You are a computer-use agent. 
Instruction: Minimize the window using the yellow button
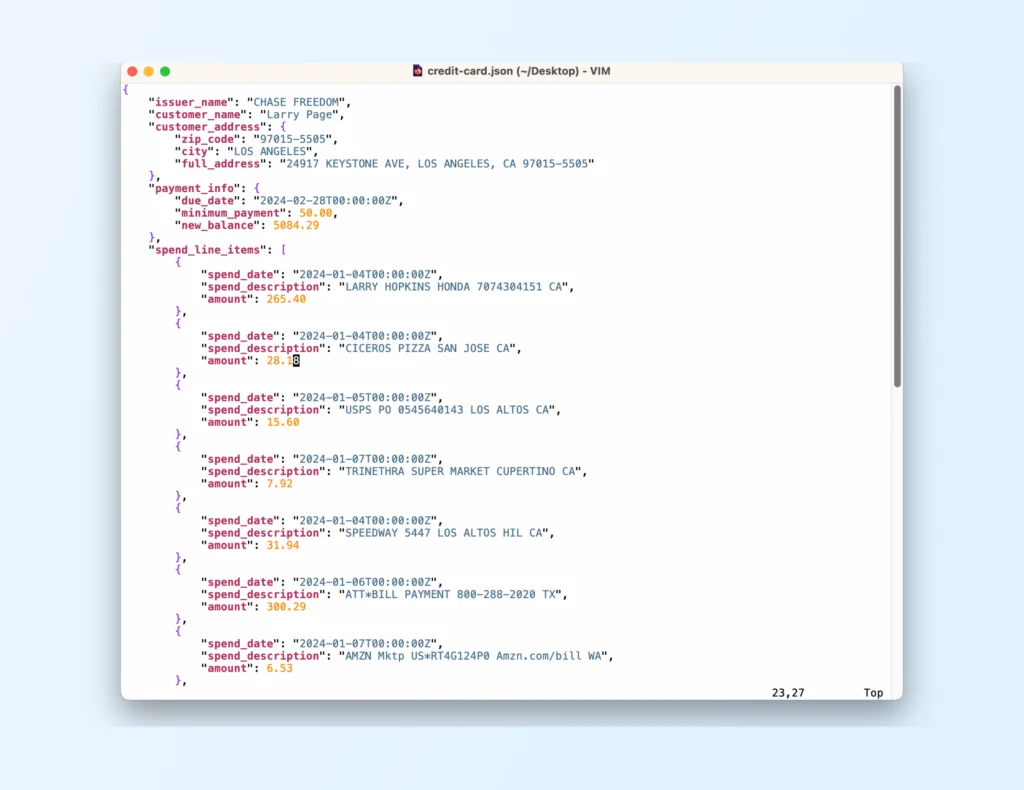[148, 71]
